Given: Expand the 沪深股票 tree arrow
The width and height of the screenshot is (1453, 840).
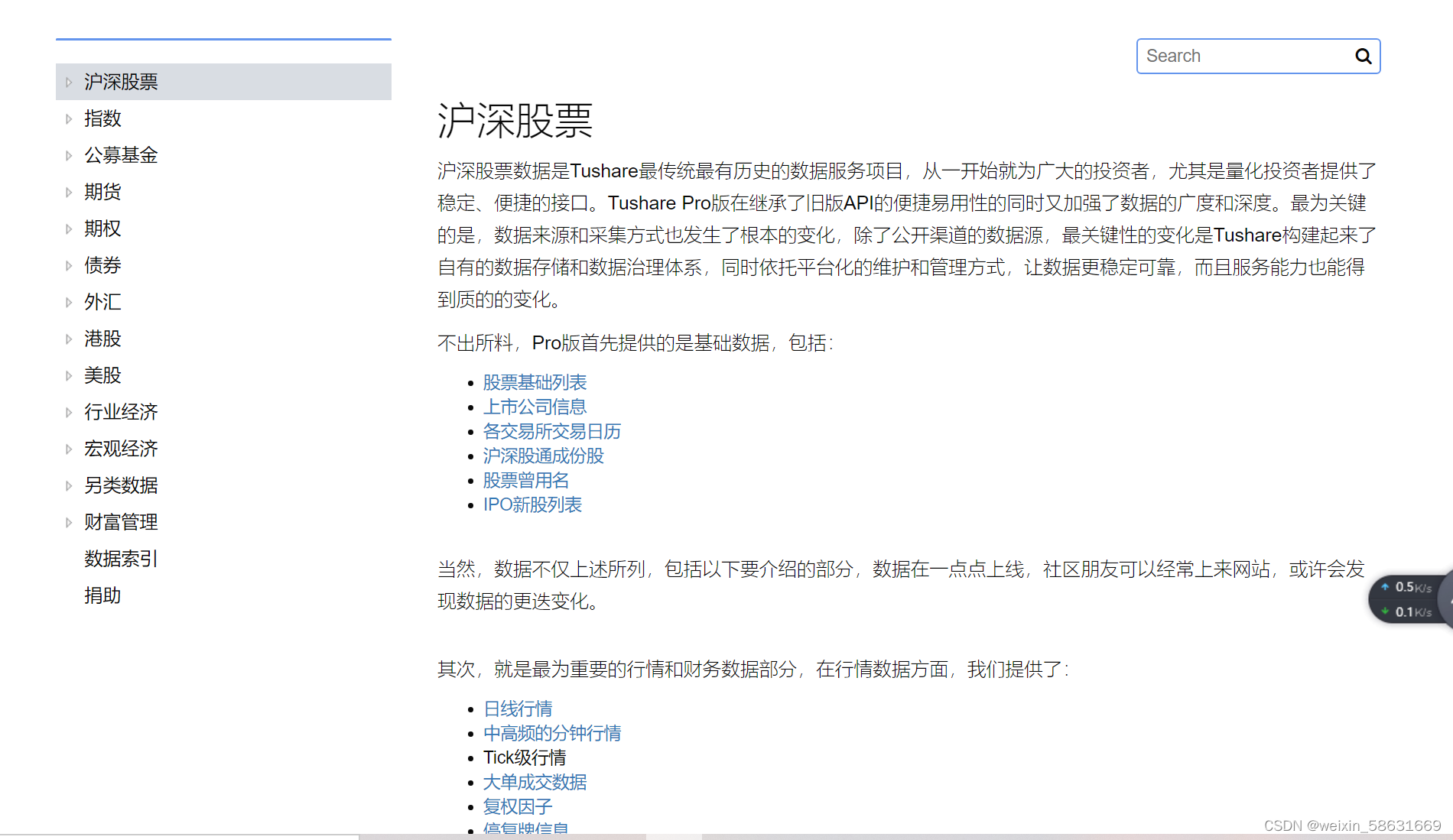Looking at the screenshot, I should coord(69,82).
